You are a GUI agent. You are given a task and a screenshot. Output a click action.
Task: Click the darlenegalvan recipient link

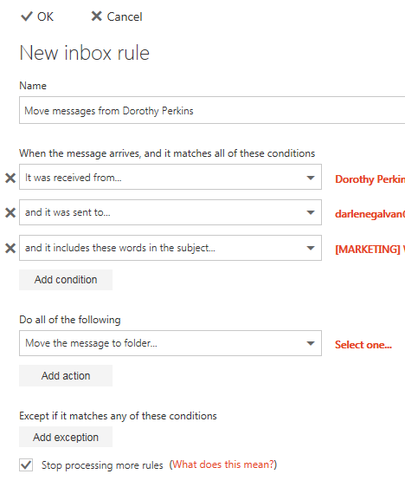click(x=370, y=214)
